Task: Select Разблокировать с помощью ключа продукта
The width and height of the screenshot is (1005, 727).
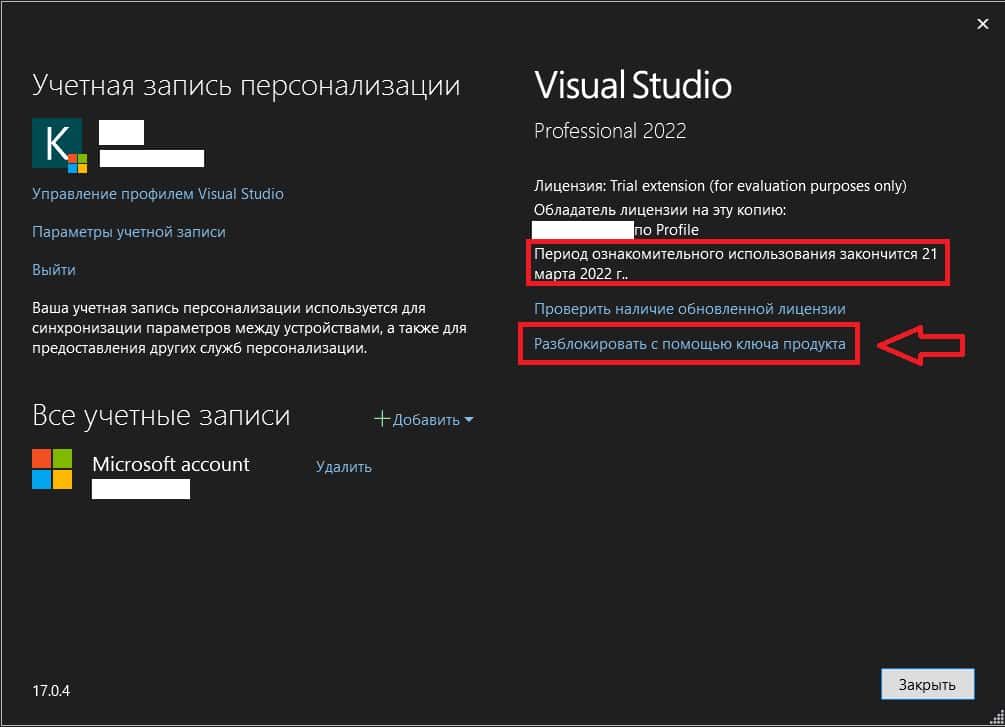Action: pos(690,344)
